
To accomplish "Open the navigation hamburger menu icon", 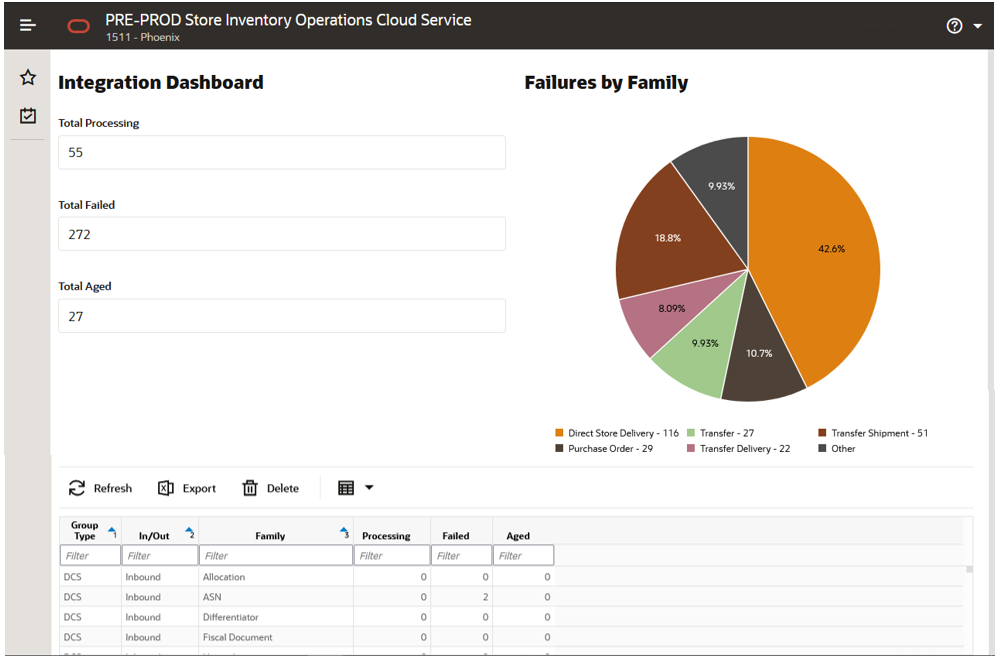I will pos(27,25).
